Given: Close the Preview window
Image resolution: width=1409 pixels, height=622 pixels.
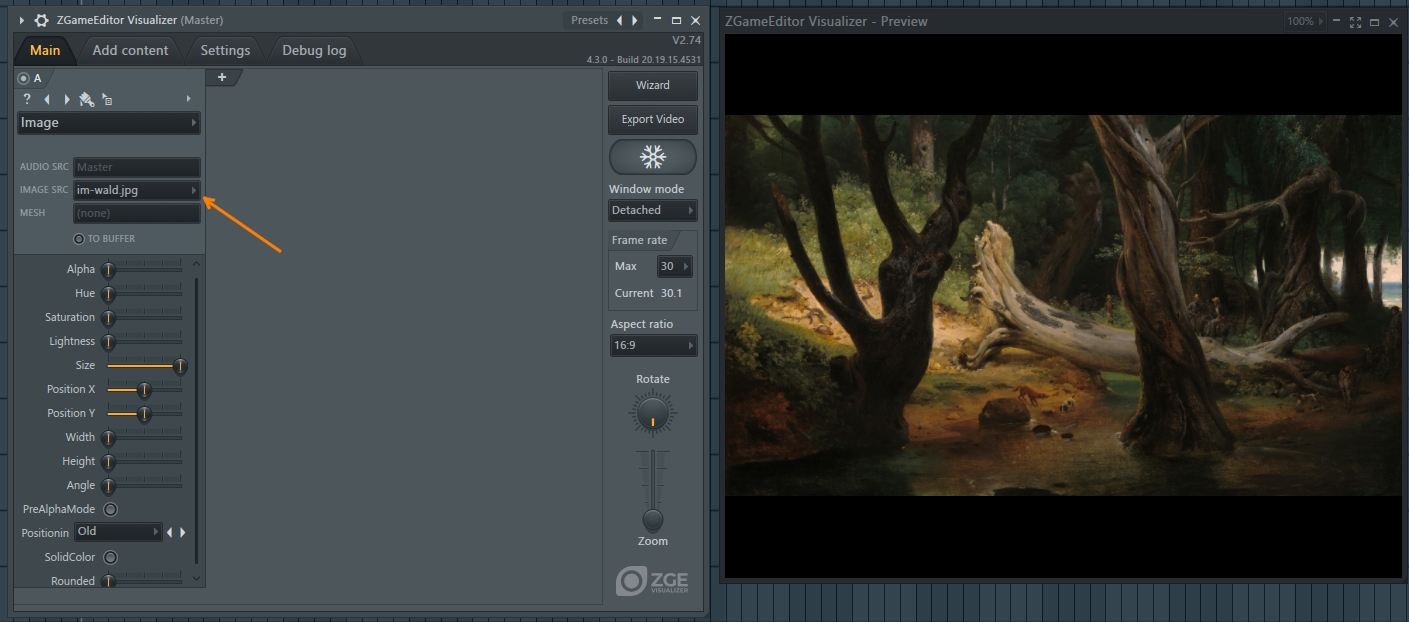Looking at the screenshot, I should [1393, 21].
